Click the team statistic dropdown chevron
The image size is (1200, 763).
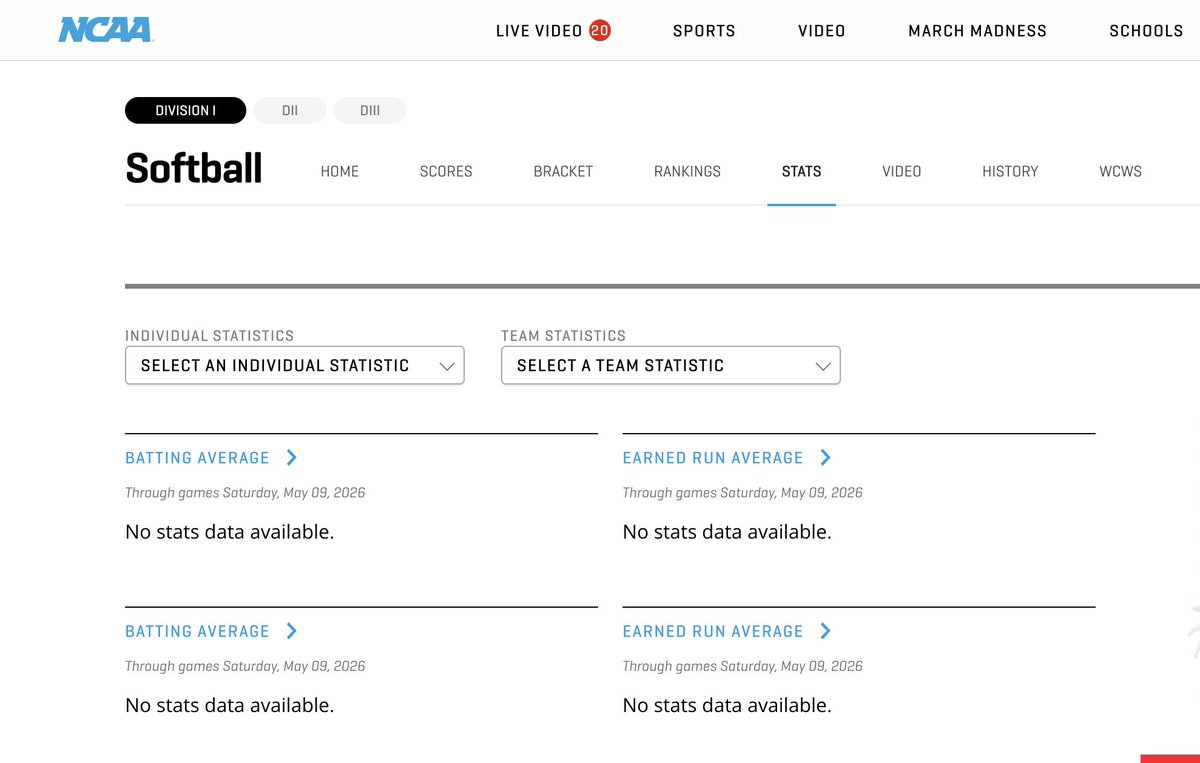[x=823, y=366]
